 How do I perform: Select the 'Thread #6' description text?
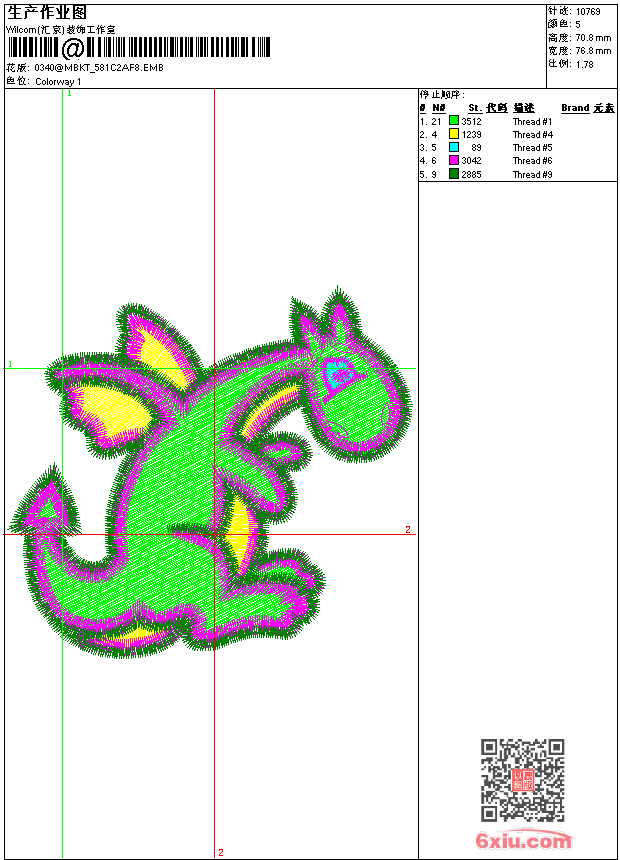(532, 161)
